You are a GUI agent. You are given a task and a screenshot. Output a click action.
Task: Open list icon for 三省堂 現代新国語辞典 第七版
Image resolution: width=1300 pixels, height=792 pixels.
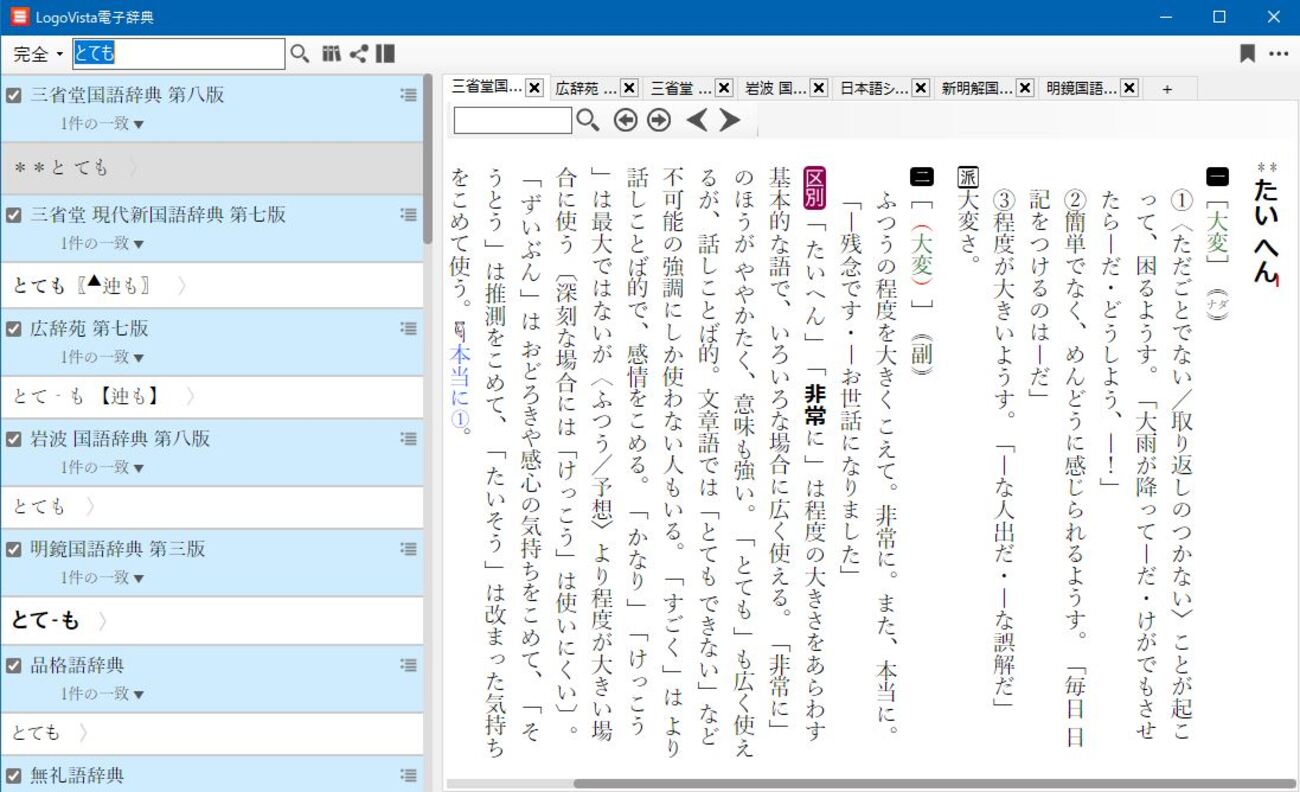pyautogui.click(x=408, y=214)
